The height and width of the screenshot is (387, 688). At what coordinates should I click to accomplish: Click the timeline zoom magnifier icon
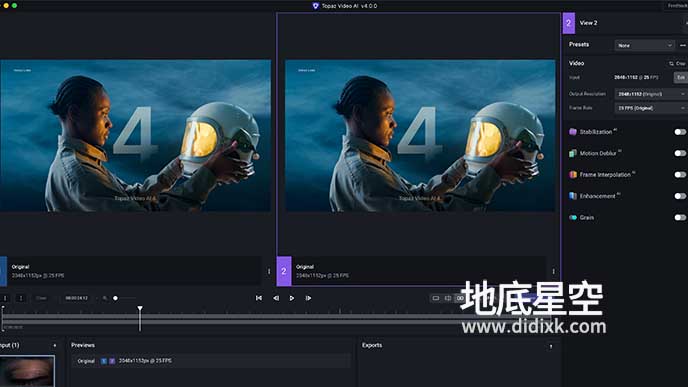click(x=104, y=298)
